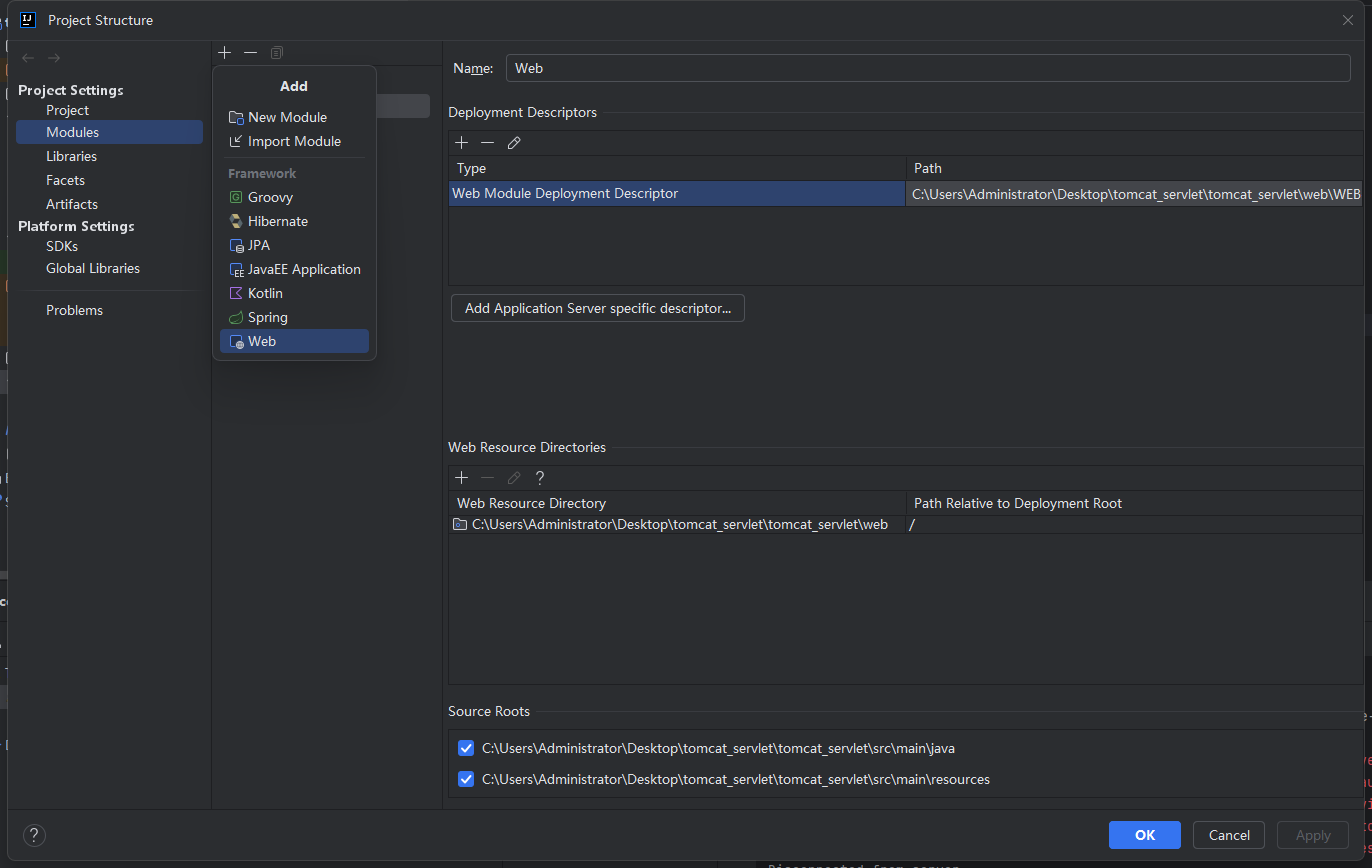The height and width of the screenshot is (868, 1372).
Task: Click the Type column header
Action: click(677, 168)
